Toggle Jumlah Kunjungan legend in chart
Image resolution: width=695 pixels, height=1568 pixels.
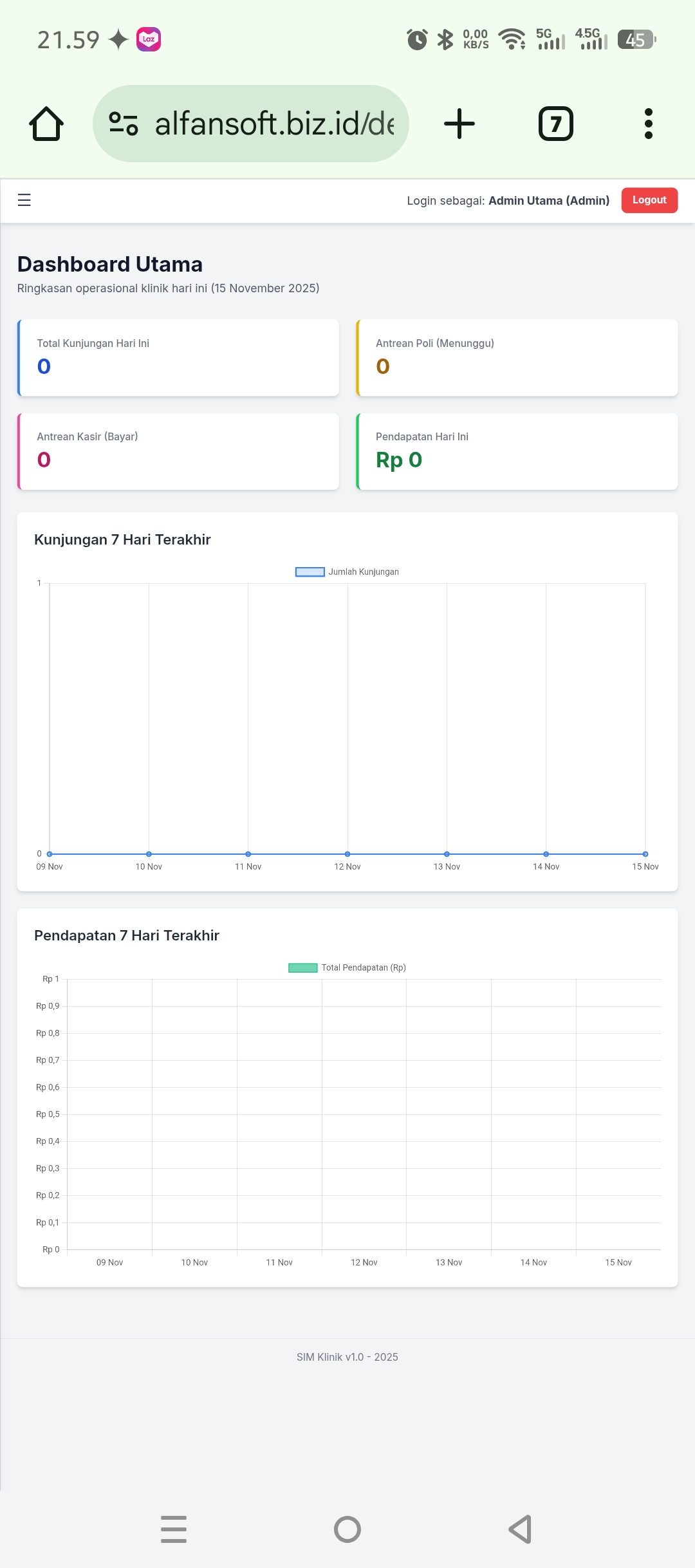[347, 572]
